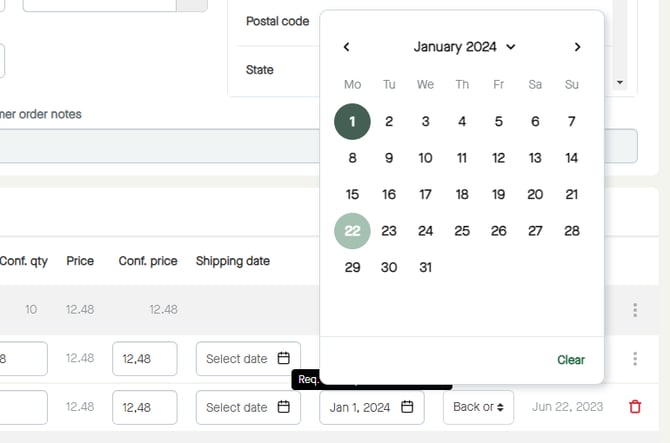Click the Jan 1, 2024 date field

pos(362,407)
